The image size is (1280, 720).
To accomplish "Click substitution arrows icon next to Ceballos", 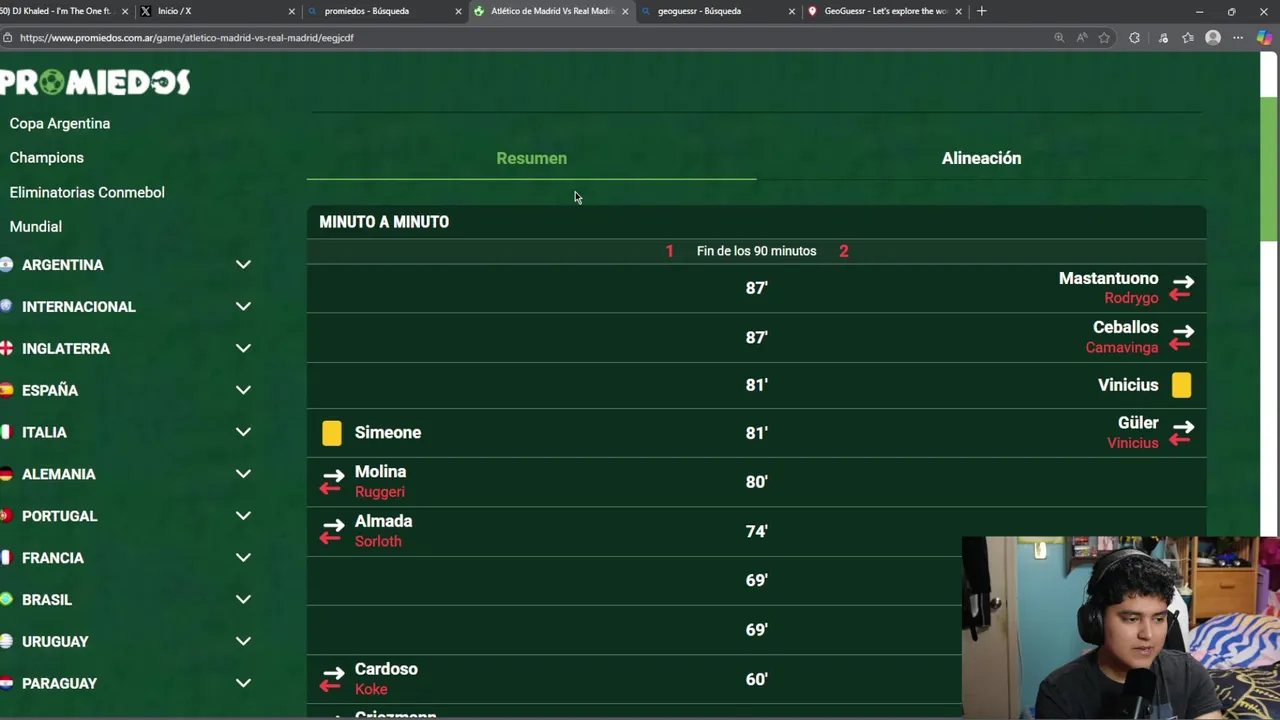I will coord(1182,337).
